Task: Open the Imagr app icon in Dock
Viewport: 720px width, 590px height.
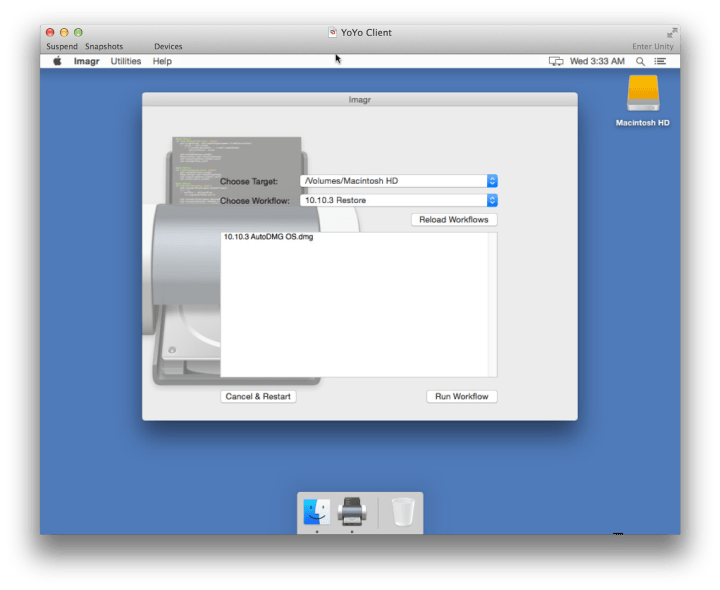Action: coord(352,511)
